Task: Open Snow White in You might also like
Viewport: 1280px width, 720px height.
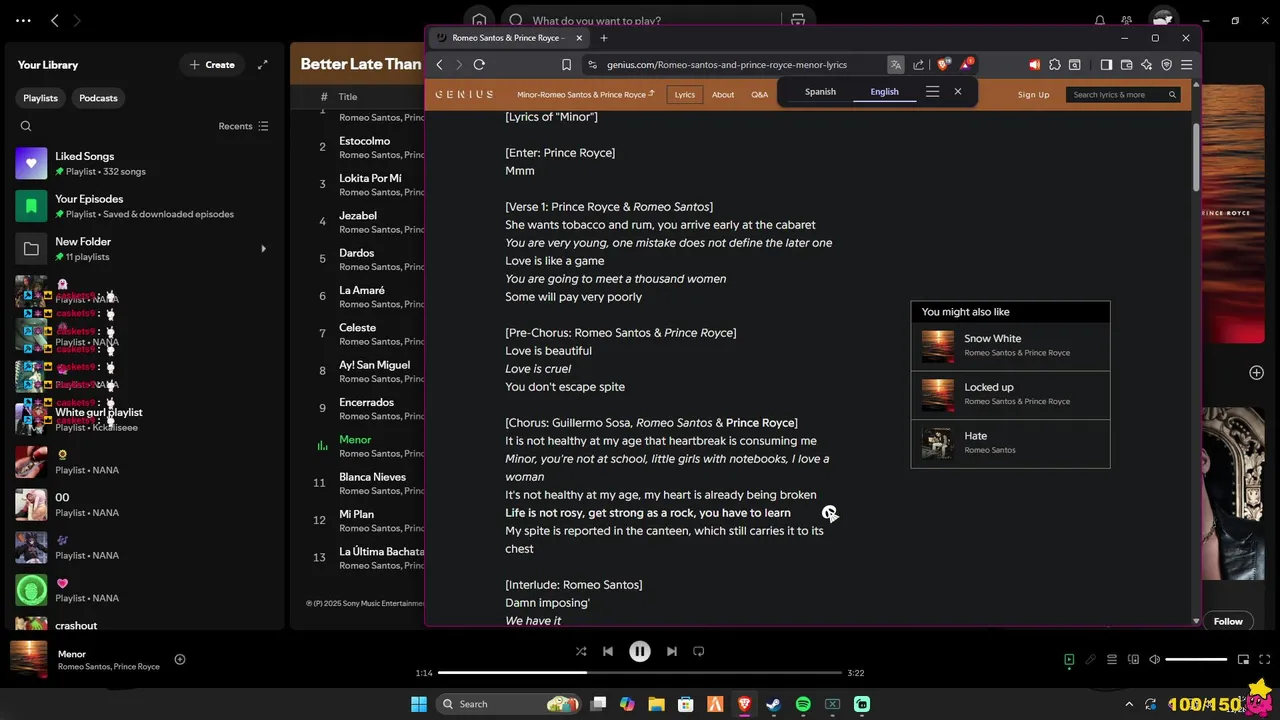Action: coord(1010,346)
